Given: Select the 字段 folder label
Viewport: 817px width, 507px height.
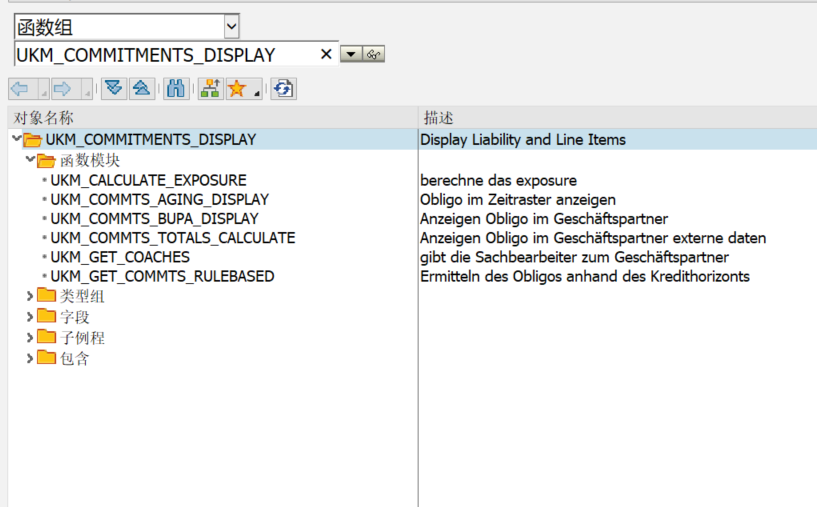Looking at the screenshot, I should 75,317.
